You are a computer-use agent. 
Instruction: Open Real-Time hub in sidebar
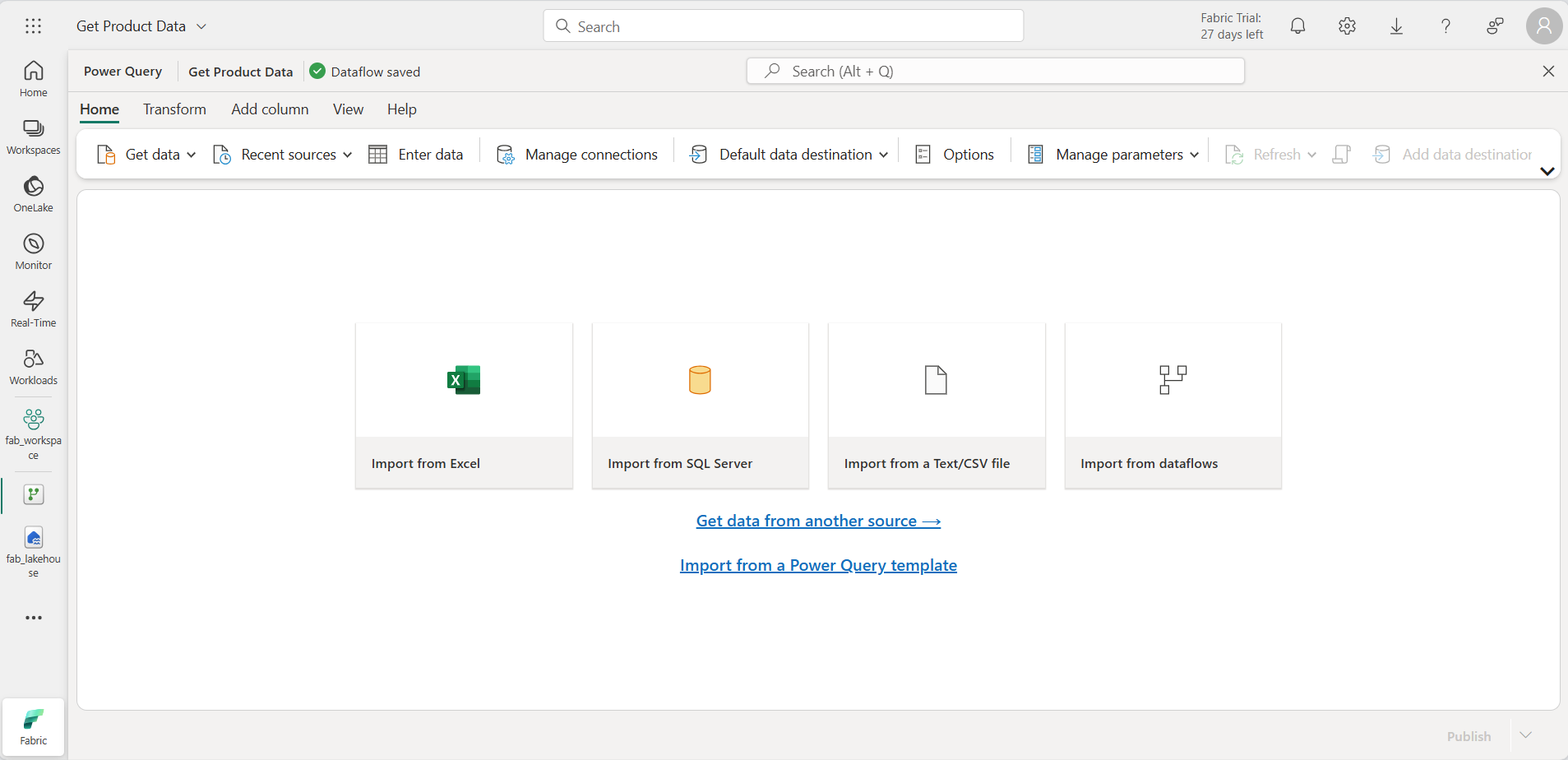coord(33,309)
